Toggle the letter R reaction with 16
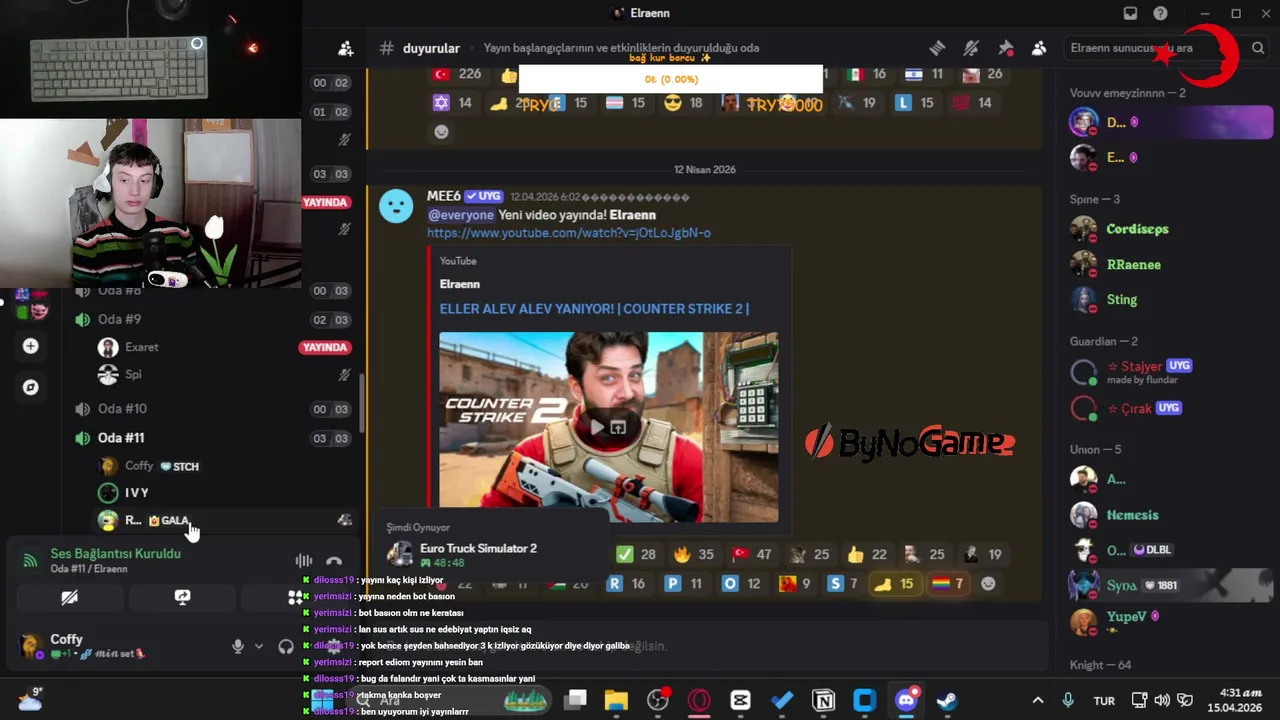The height and width of the screenshot is (720, 1280). pos(626,584)
